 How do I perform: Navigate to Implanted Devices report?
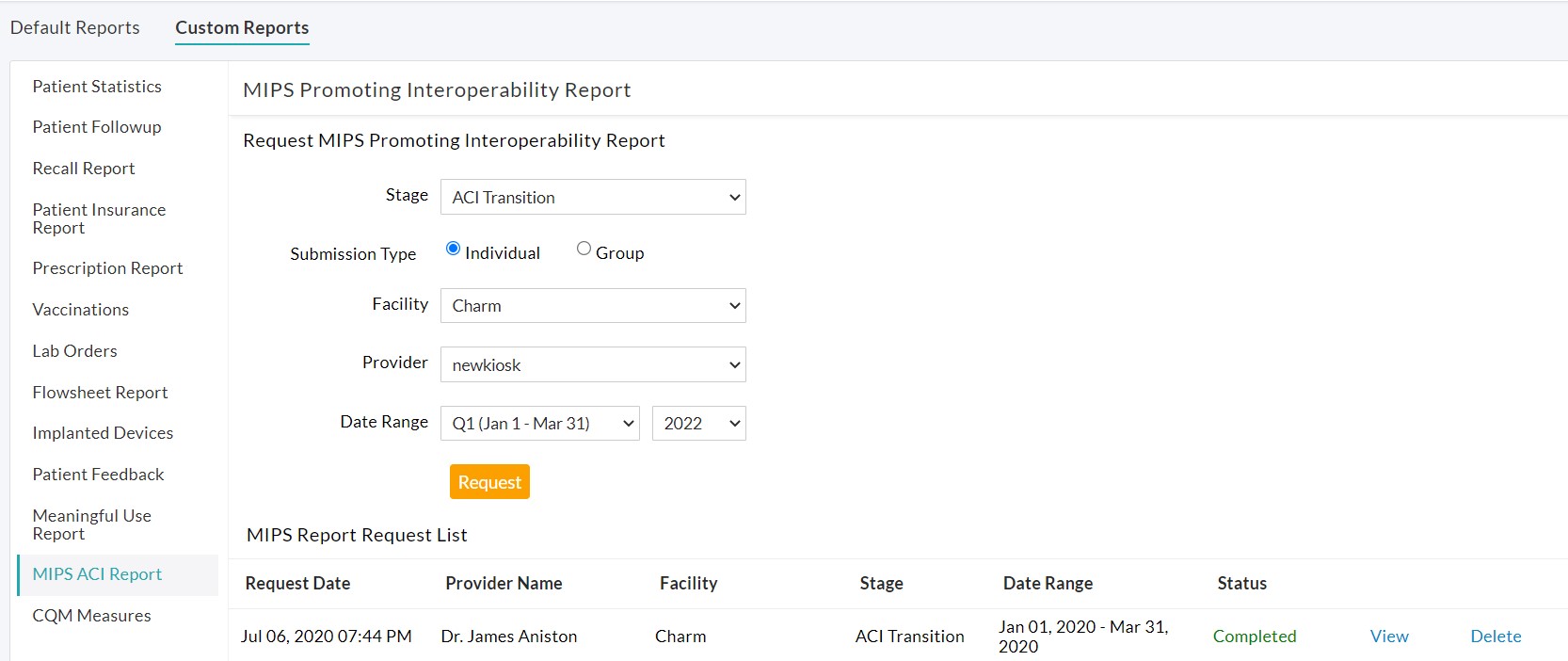click(103, 433)
